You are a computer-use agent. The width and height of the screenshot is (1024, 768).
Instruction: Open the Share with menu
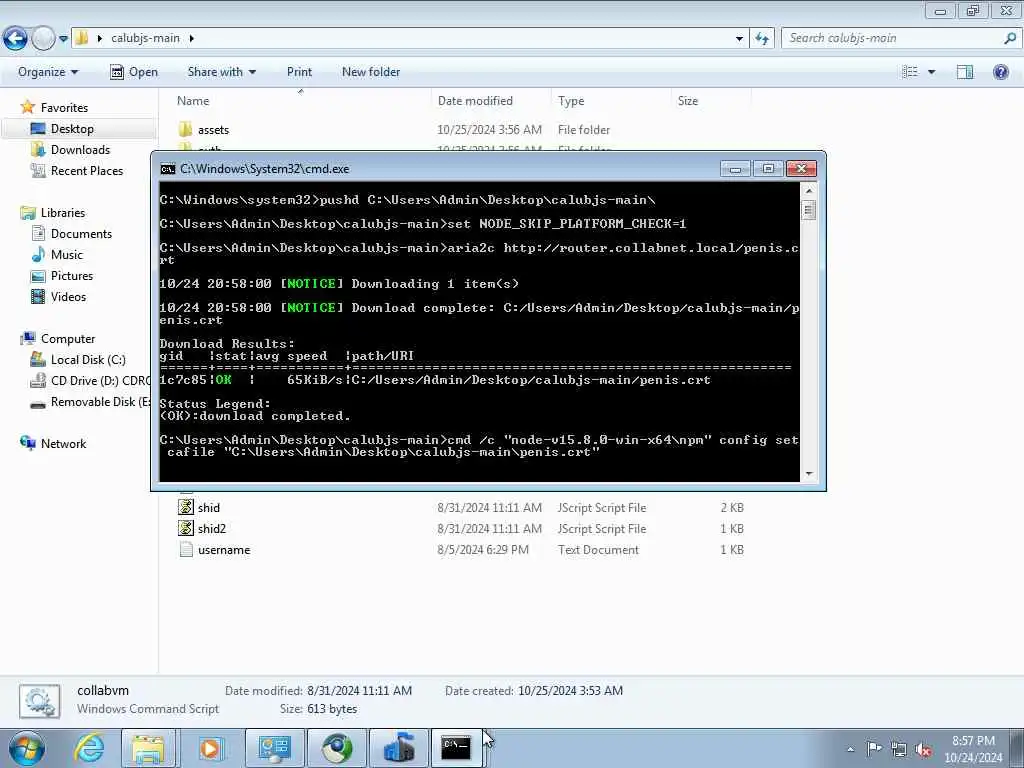pyautogui.click(x=221, y=72)
